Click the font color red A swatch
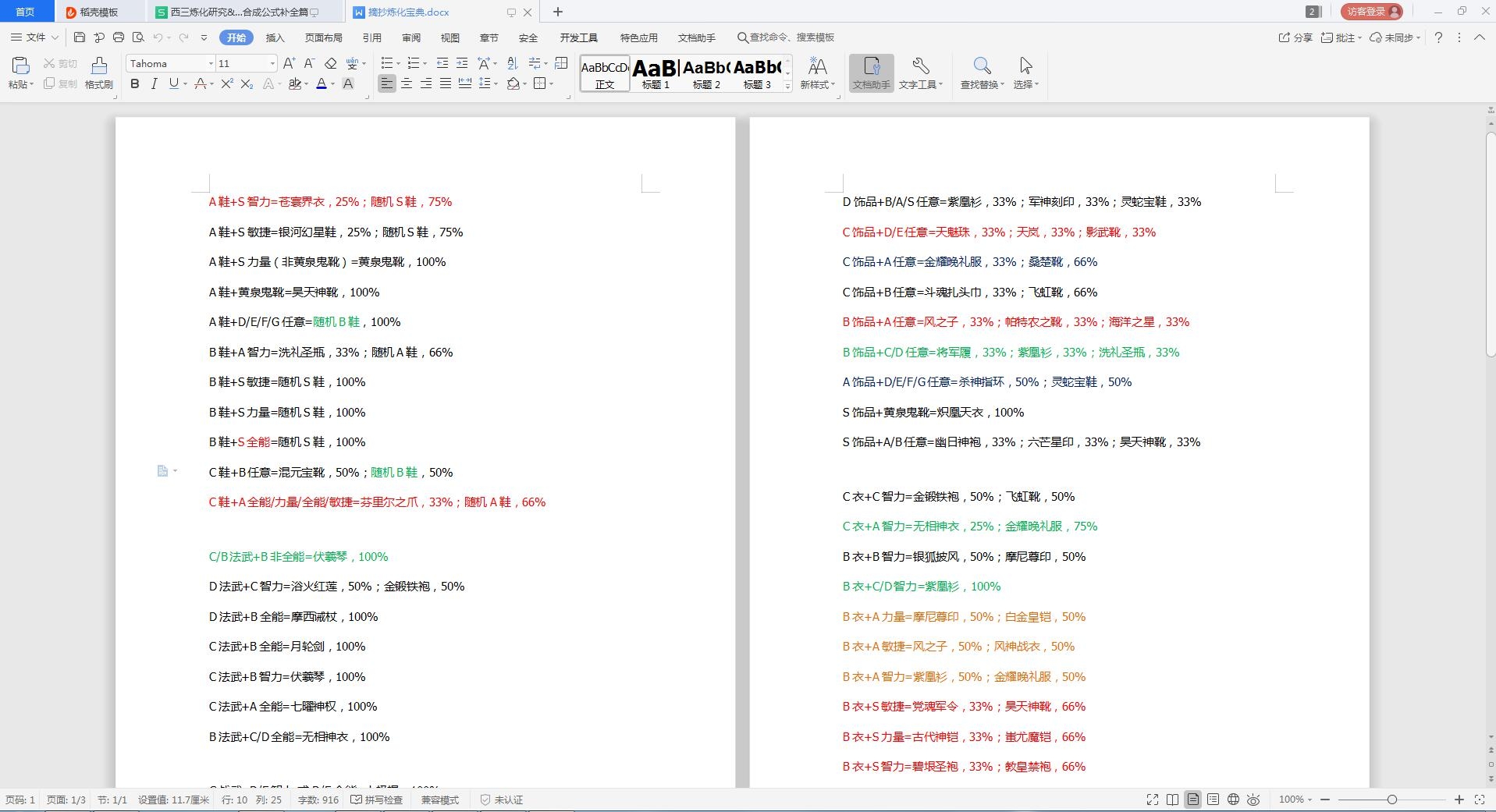This screenshot has height=812, width=1496. coord(321,83)
